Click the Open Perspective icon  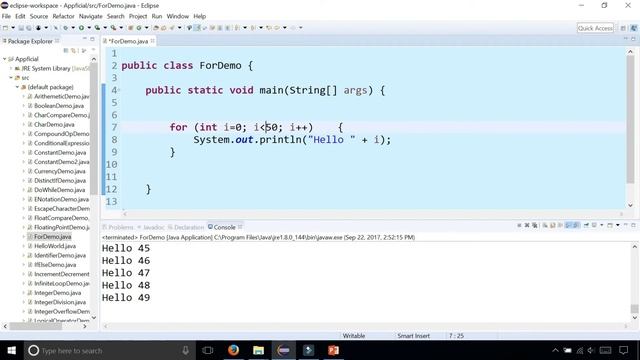[623, 28]
